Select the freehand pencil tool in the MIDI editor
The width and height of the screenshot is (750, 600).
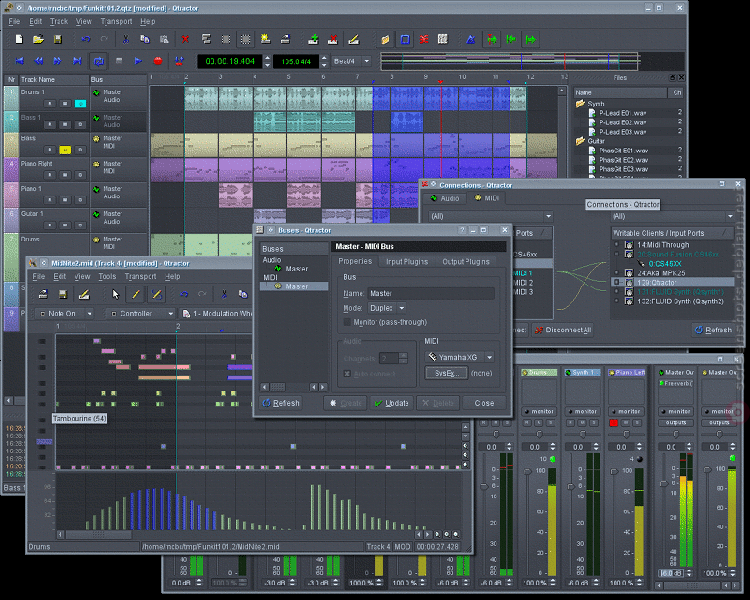pyautogui.click(x=156, y=294)
